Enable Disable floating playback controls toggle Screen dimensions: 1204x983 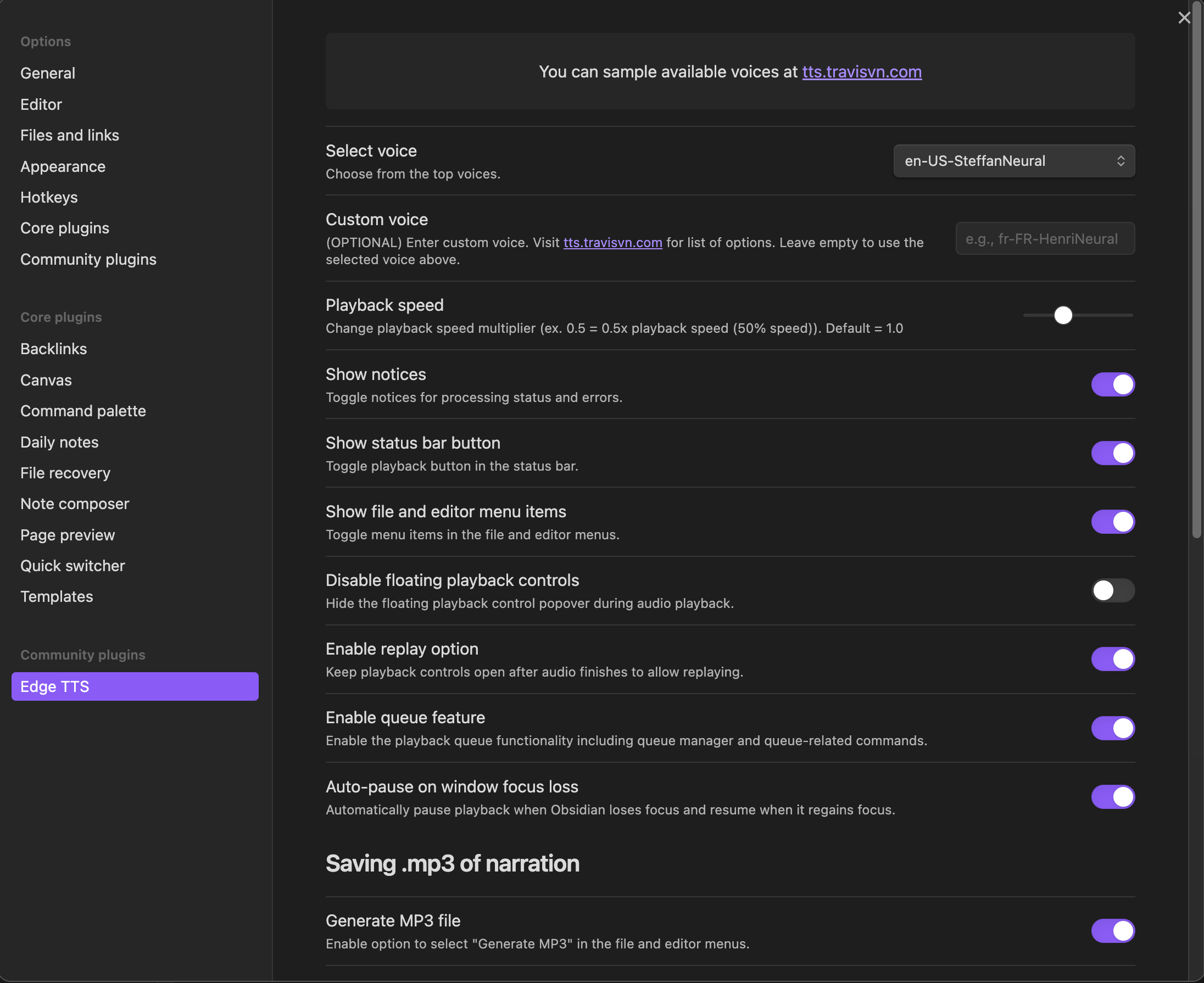click(1112, 590)
